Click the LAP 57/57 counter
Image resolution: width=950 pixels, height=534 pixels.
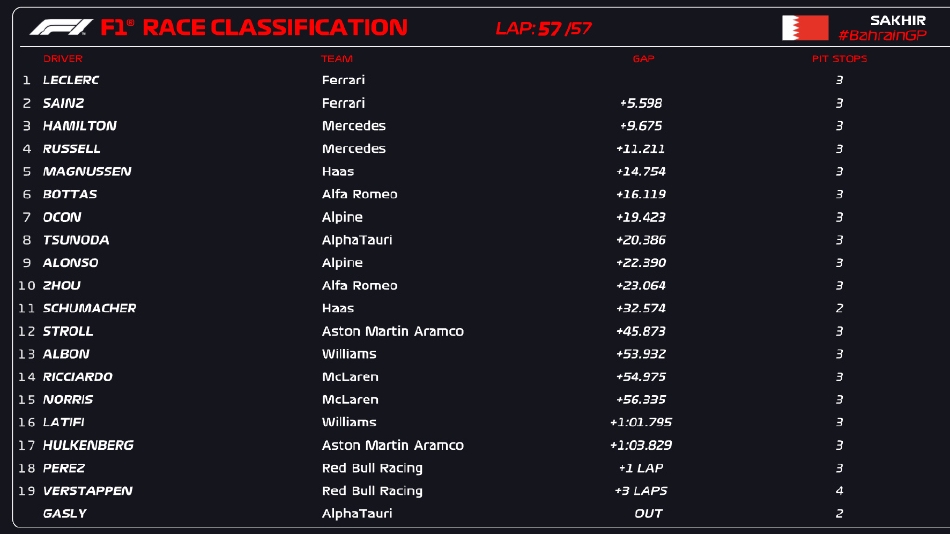[x=544, y=28]
